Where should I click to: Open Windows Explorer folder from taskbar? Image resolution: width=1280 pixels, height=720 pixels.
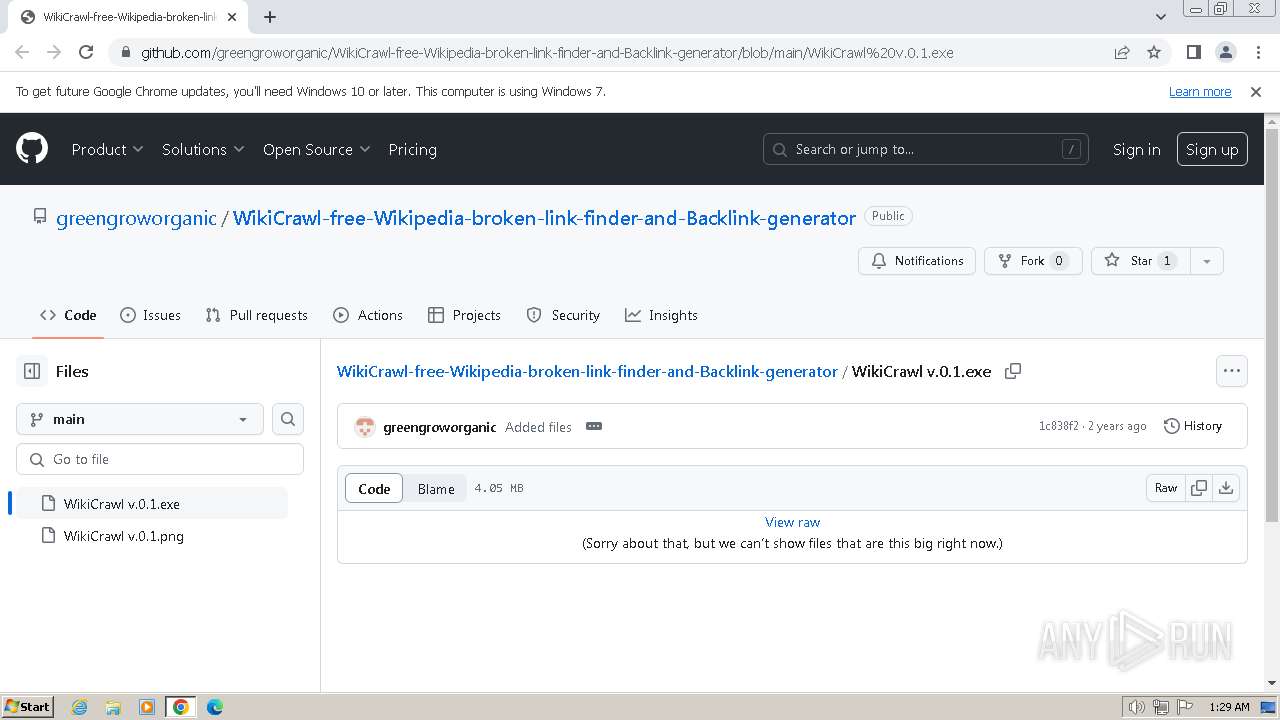[x=113, y=707]
